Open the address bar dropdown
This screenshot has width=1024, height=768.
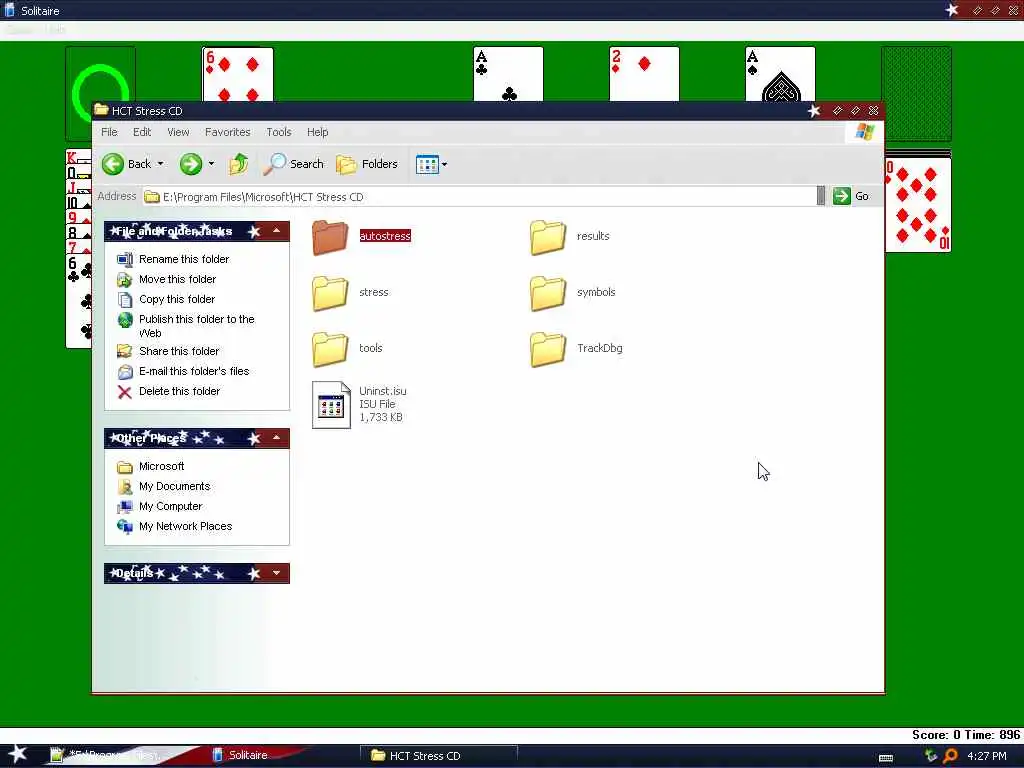click(821, 196)
